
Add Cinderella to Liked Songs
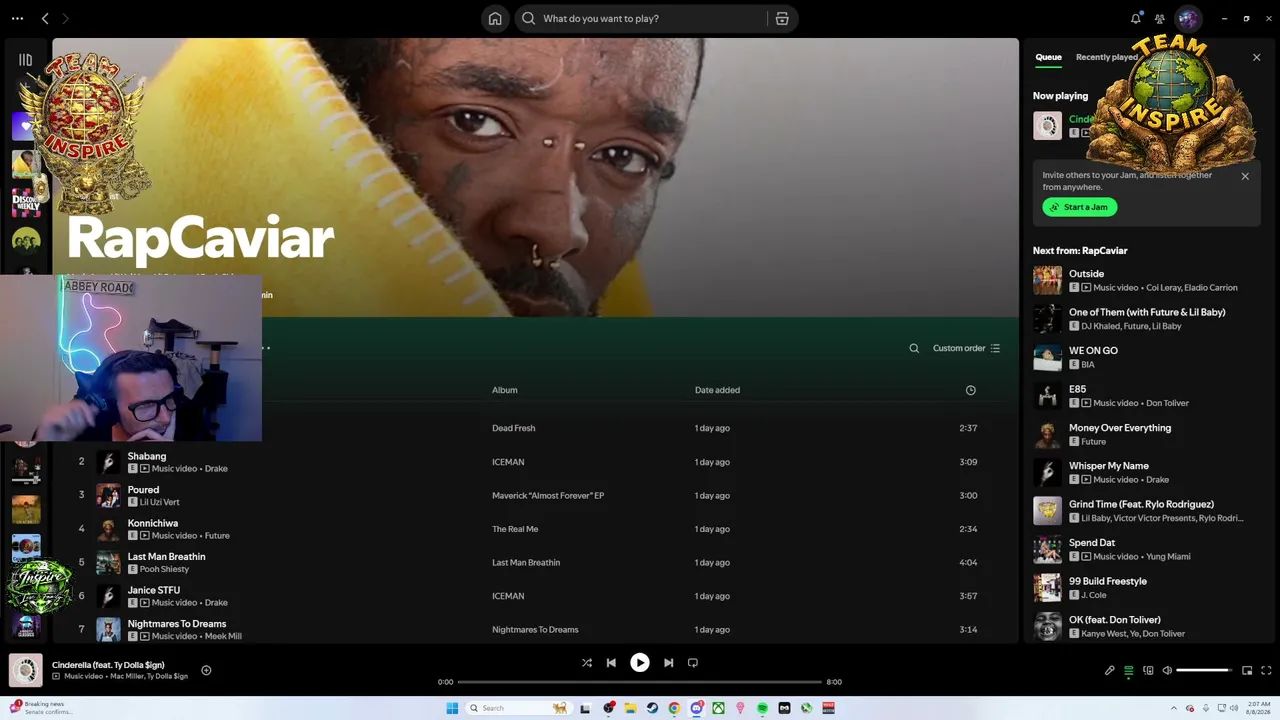206,670
